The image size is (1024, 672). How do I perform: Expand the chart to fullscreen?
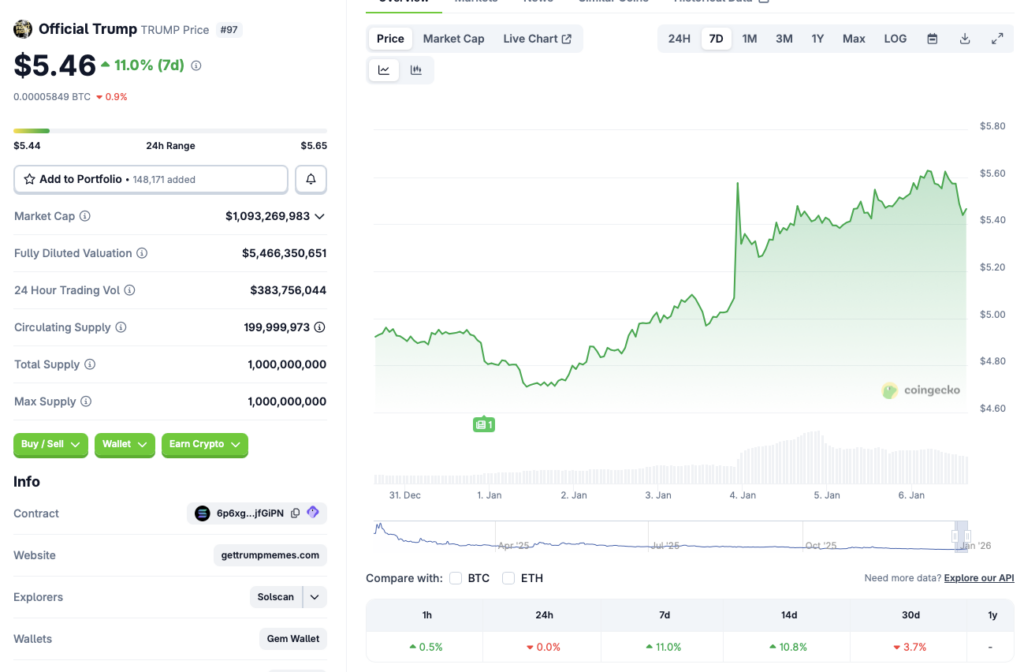click(994, 38)
